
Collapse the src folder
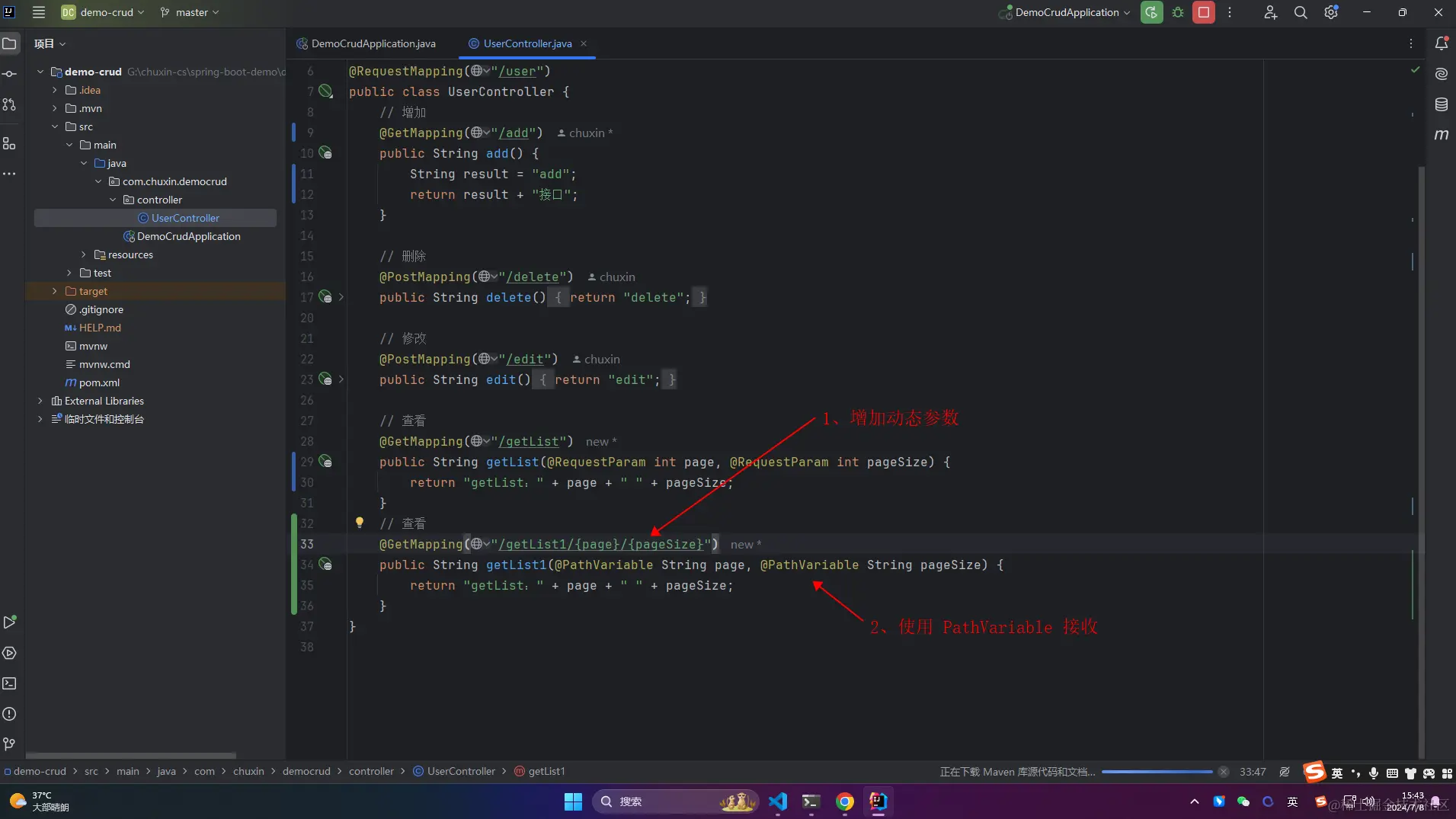tap(54, 126)
